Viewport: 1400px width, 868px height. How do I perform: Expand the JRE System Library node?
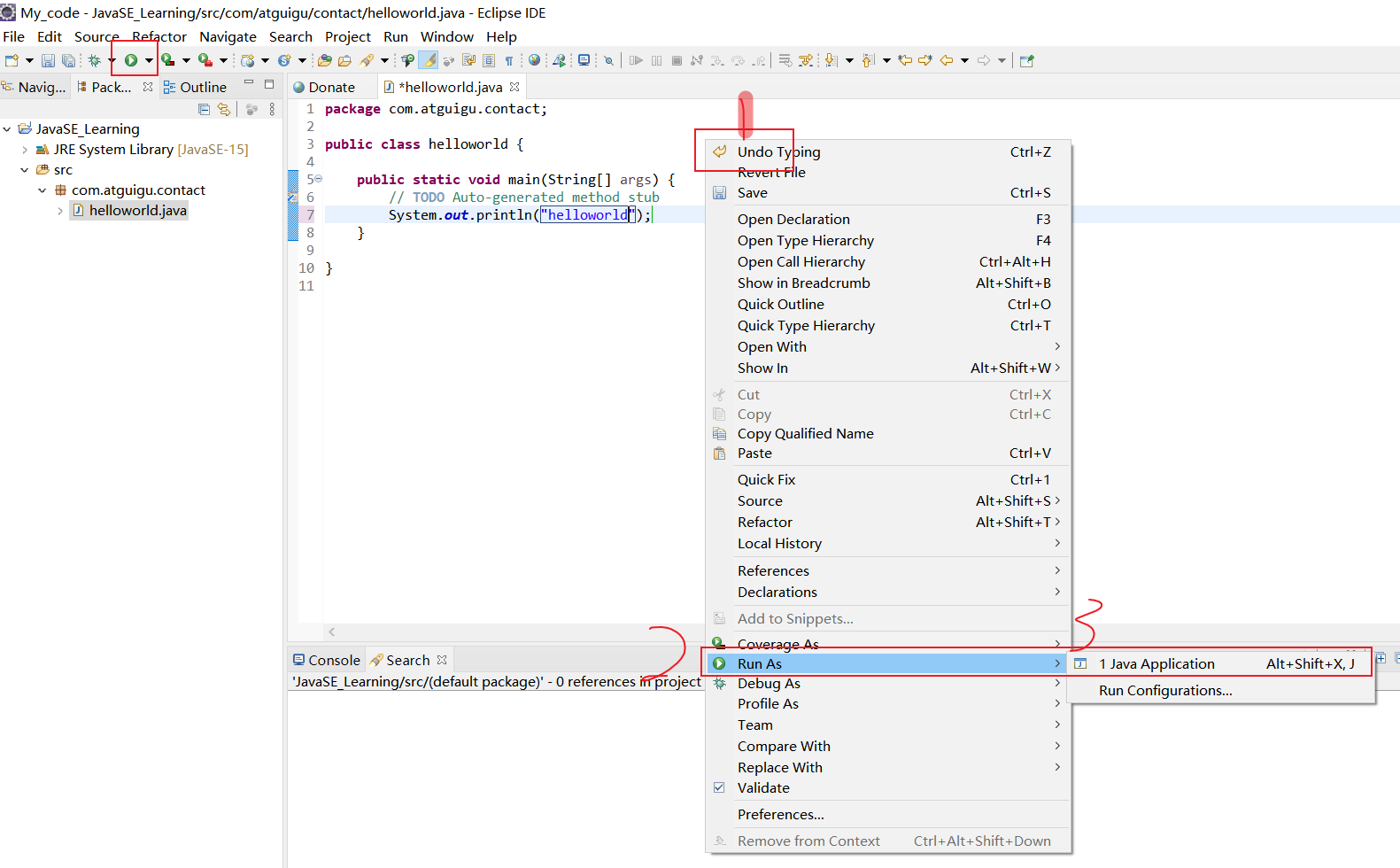pyautogui.click(x=25, y=150)
